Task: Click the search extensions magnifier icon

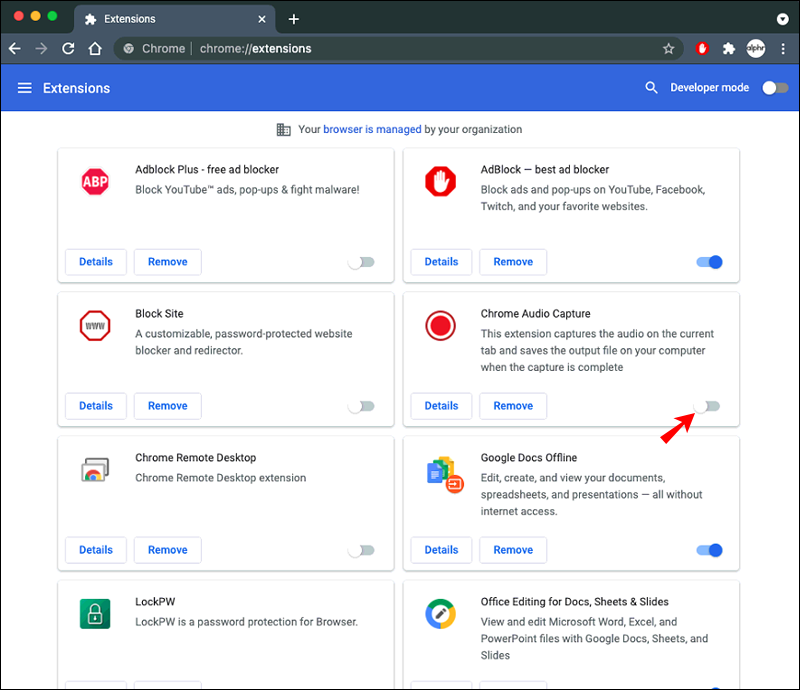Action: tap(651, 88)
